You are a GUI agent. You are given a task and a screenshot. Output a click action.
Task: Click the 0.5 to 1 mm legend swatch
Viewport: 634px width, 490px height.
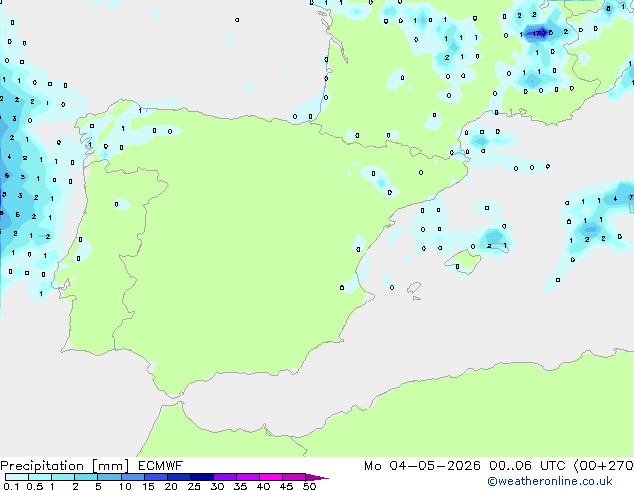[40, 477]
